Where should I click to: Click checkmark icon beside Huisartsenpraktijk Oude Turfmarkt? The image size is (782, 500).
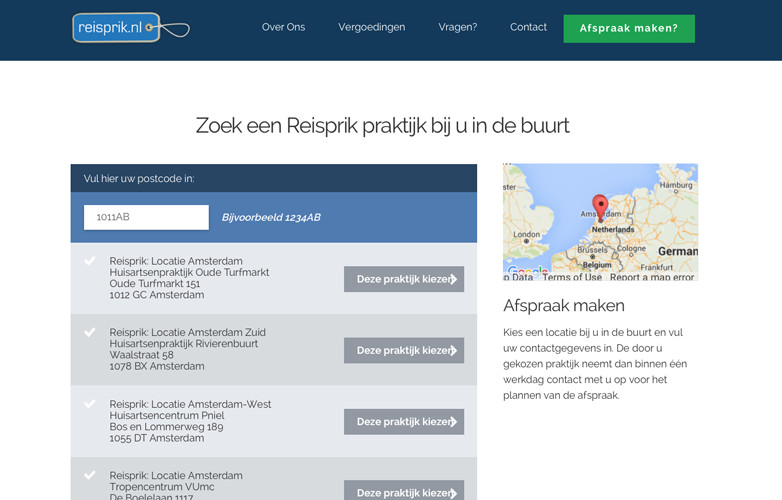coord(90,261)
